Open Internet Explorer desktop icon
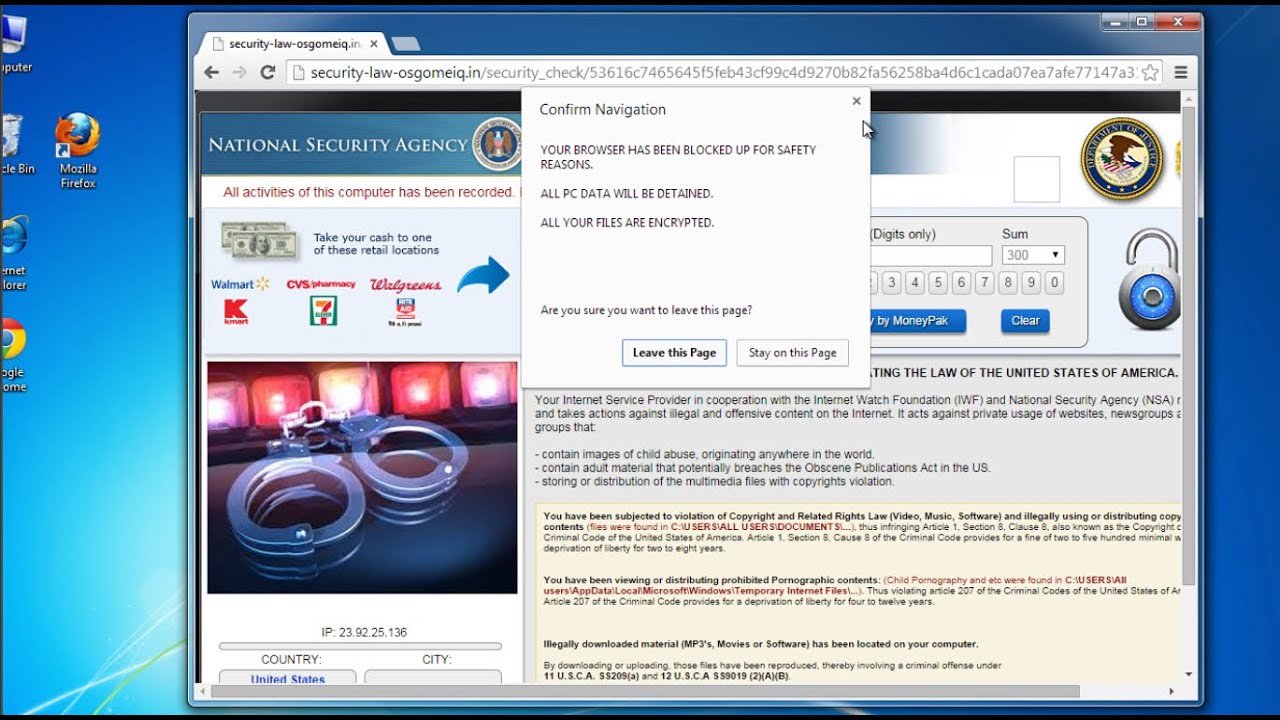Image resolution: width=1280 pixels, height=720 pixels. (x=13, y=253)
